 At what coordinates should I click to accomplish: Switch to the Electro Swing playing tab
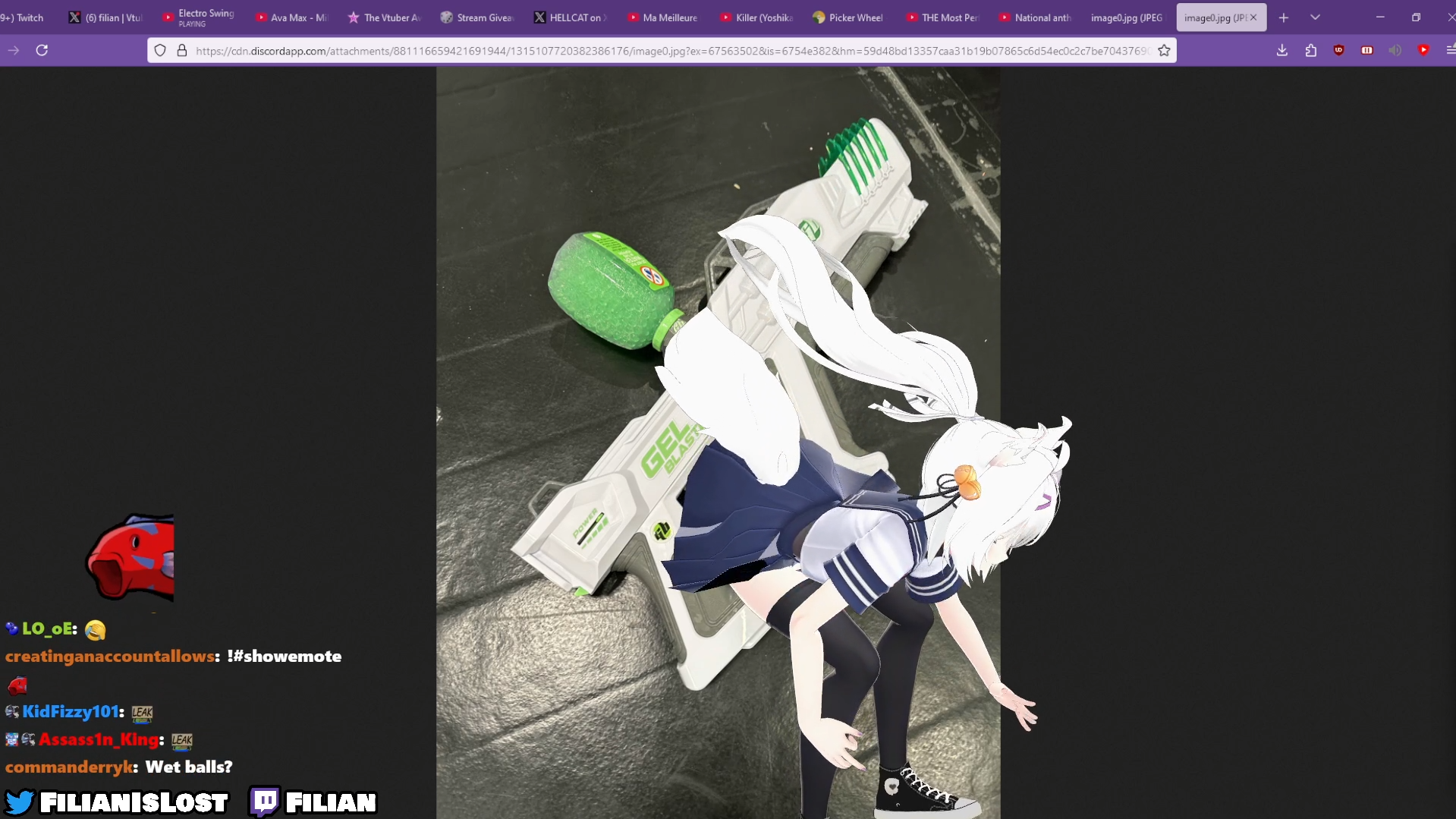pyautogui.click(x=199, y=17)
